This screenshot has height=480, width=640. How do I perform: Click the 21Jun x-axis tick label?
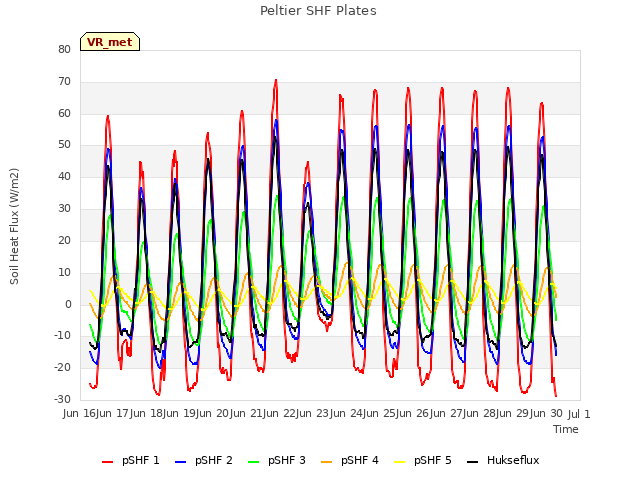(264, 414)
